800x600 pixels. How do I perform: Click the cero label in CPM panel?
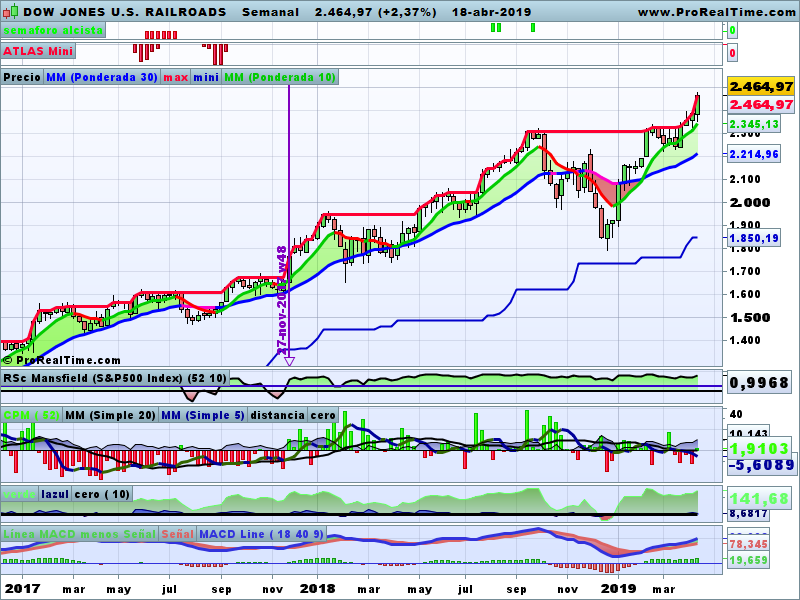coord(323,415)
